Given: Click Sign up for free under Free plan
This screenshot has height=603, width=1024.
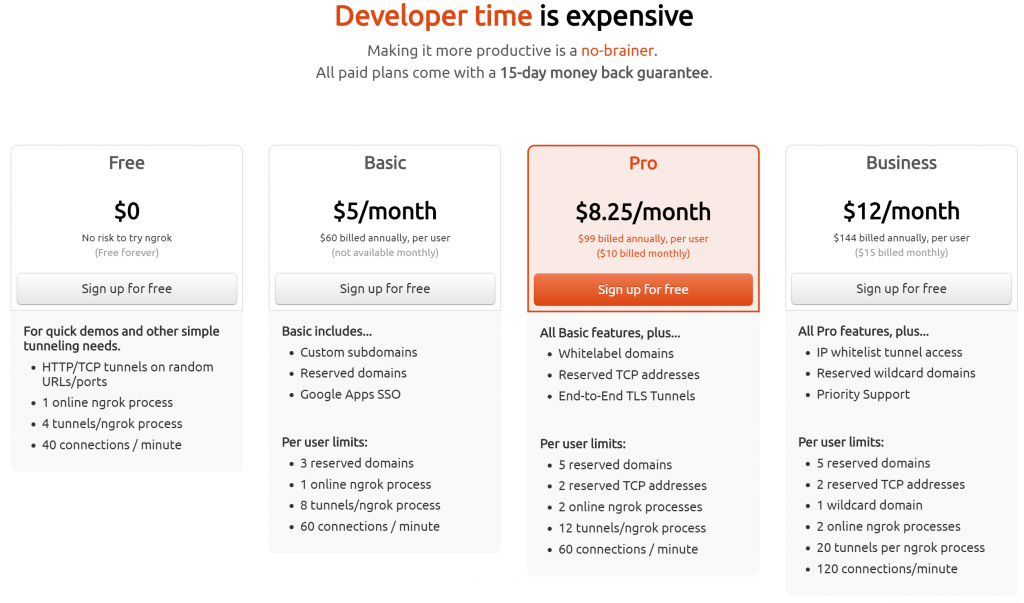Looking at the screenshot, I should click(127, 289).
